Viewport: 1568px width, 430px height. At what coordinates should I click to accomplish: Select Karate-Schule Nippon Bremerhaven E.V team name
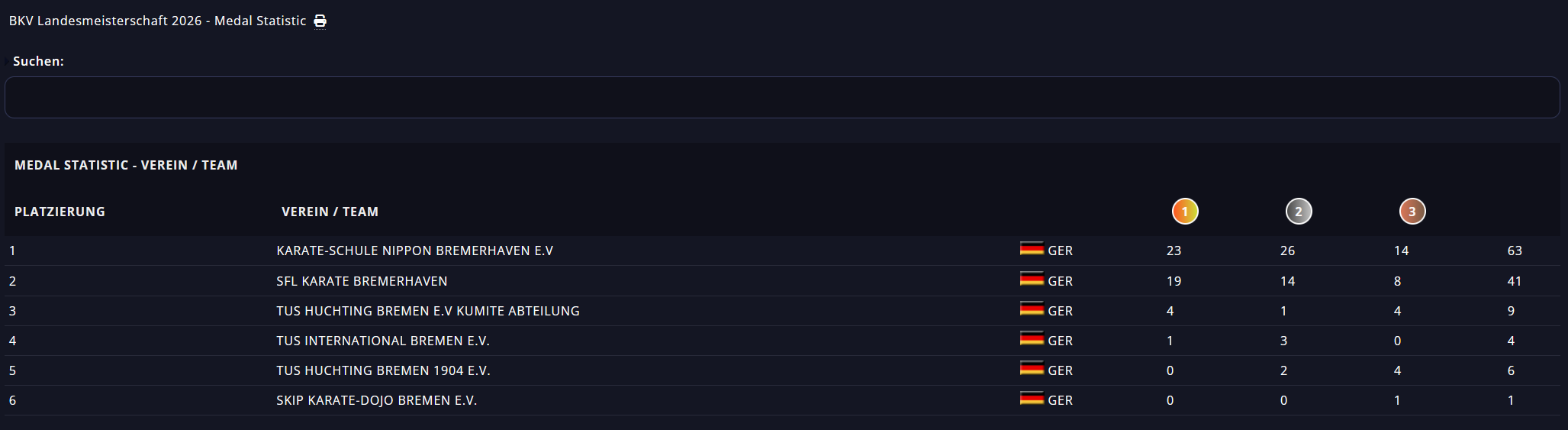pos(414,251)
